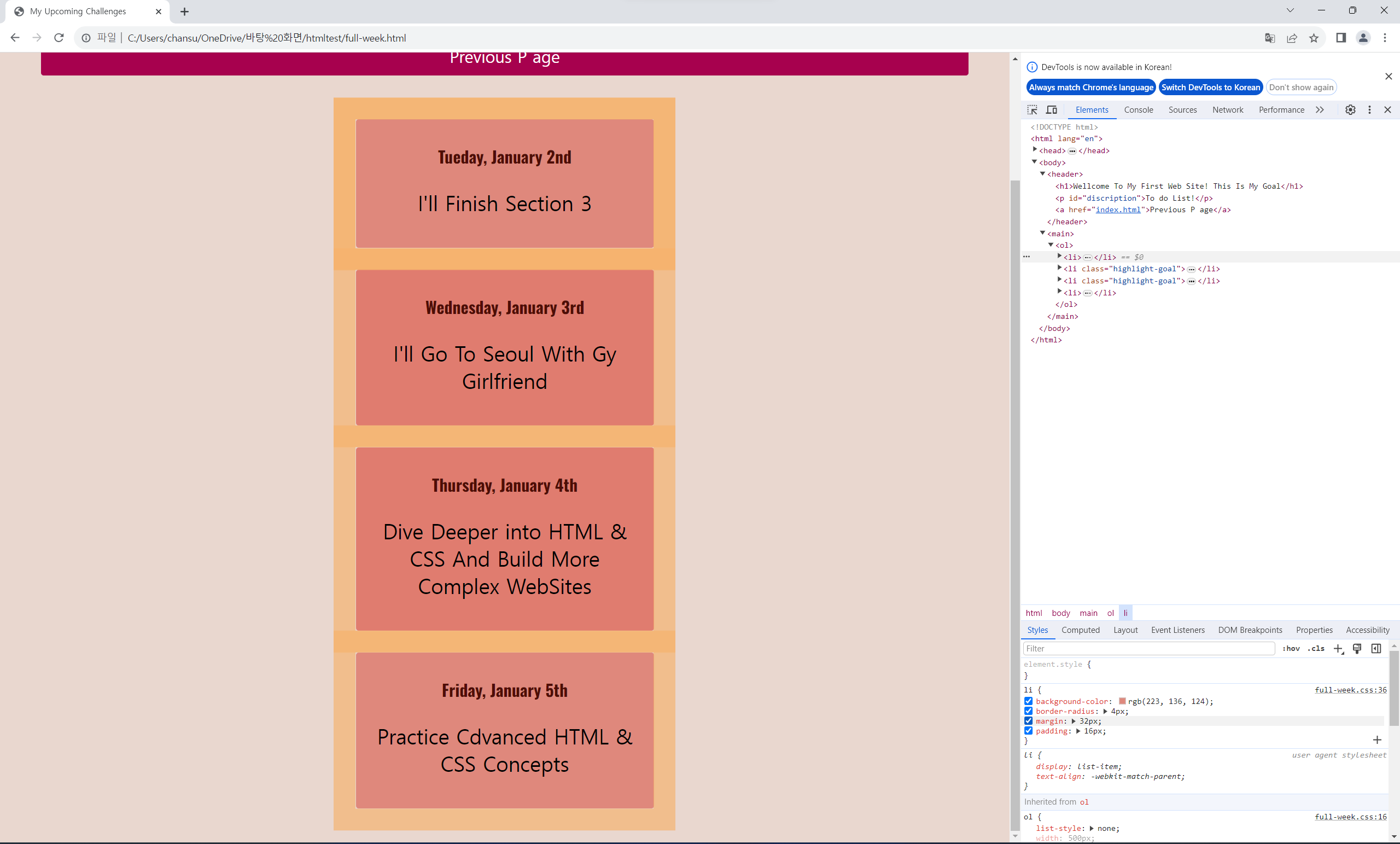Toggle the padding property checkbox

(x=1029, y=731)
